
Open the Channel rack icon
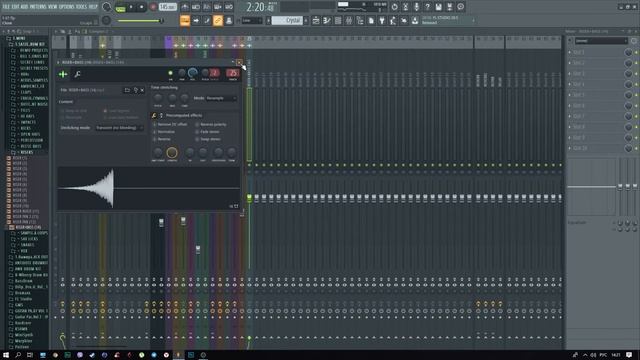[x=338, y=20]
